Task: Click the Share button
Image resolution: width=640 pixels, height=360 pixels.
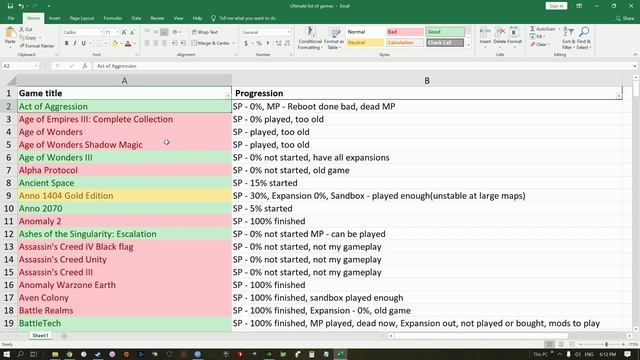Action: pyautogui.click(x=625, y=18)
